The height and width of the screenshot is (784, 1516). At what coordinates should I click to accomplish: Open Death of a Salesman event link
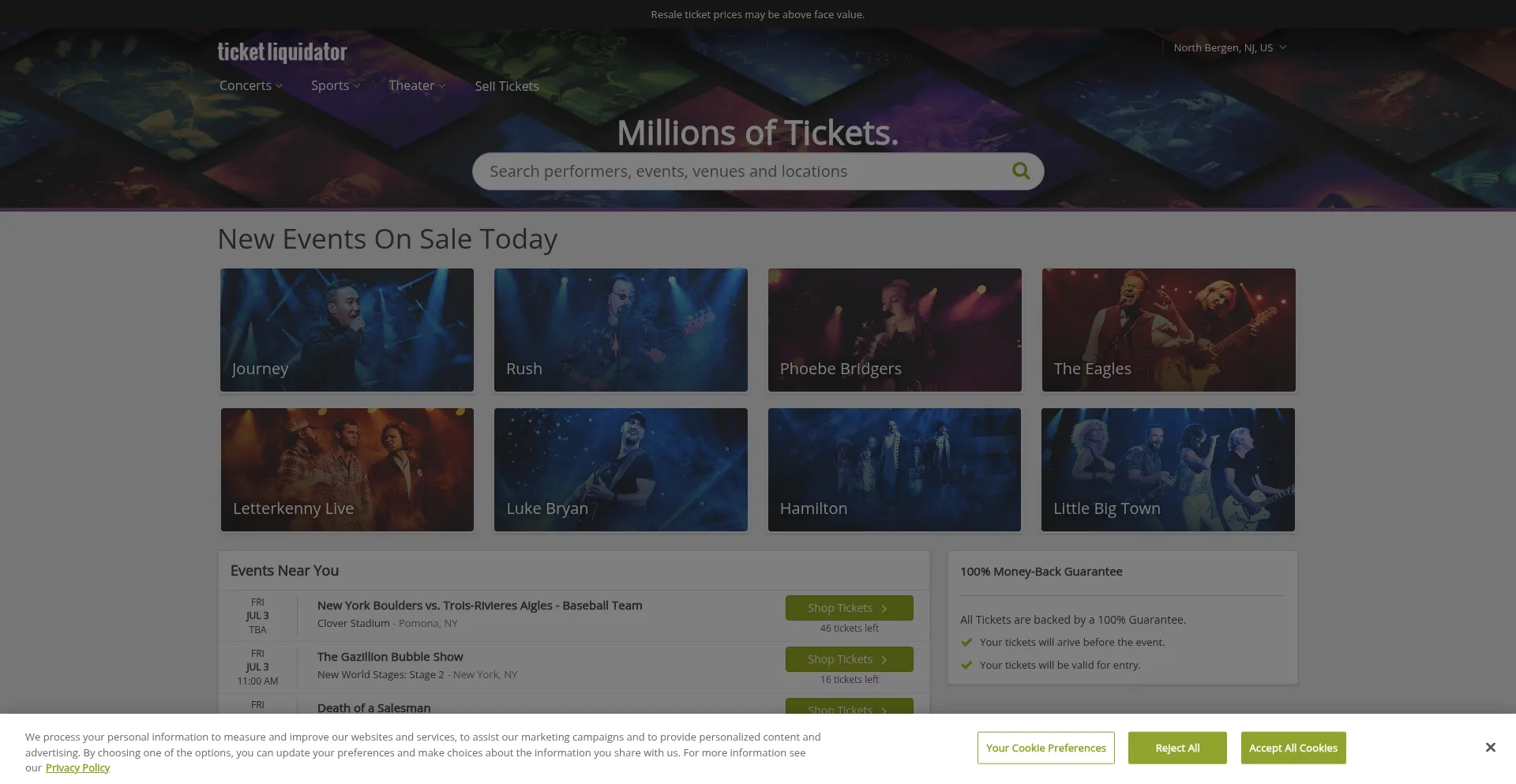click(x=374, y=707)
